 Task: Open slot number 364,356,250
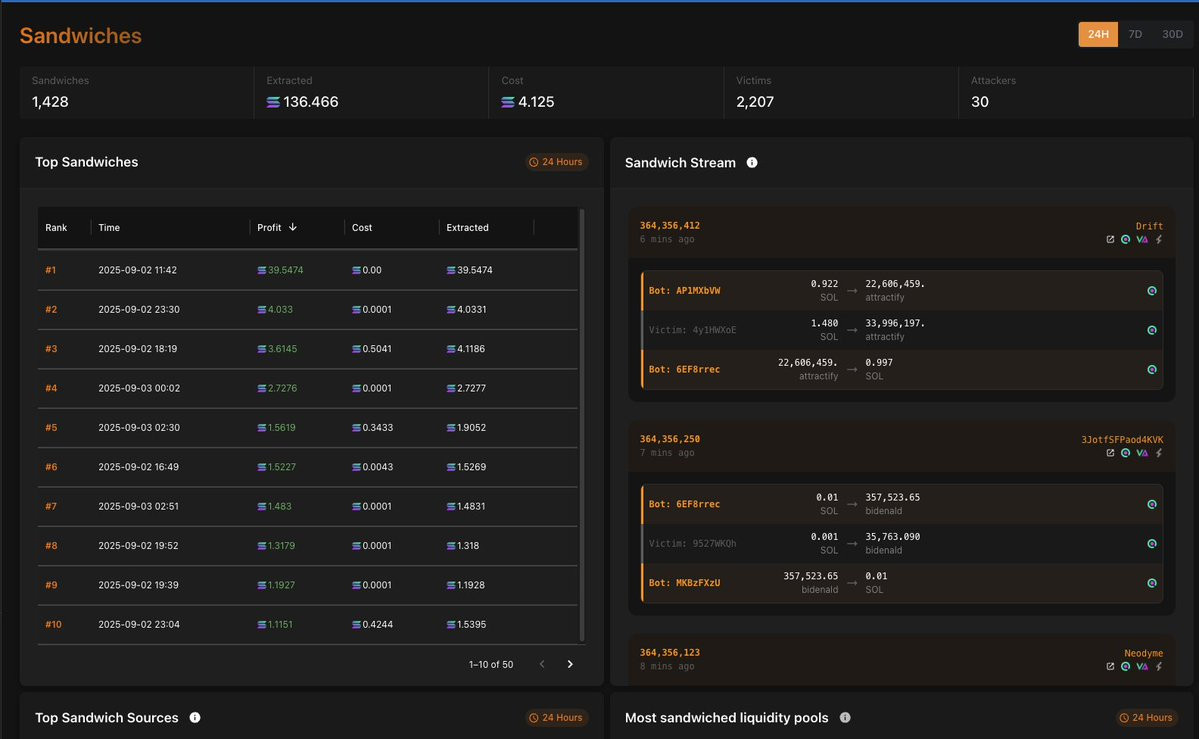tap(670, 439)
